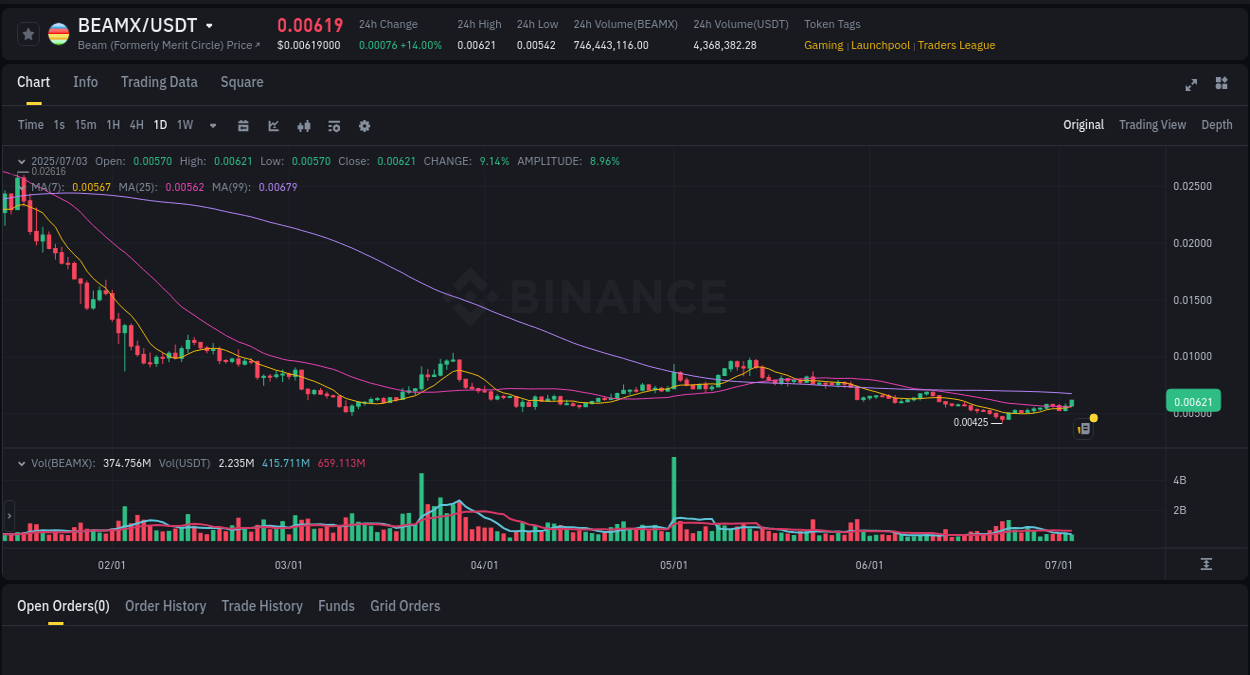
Task: Toggle BEAMX/USDT as a favorite pair
Action: coord(27,33)
